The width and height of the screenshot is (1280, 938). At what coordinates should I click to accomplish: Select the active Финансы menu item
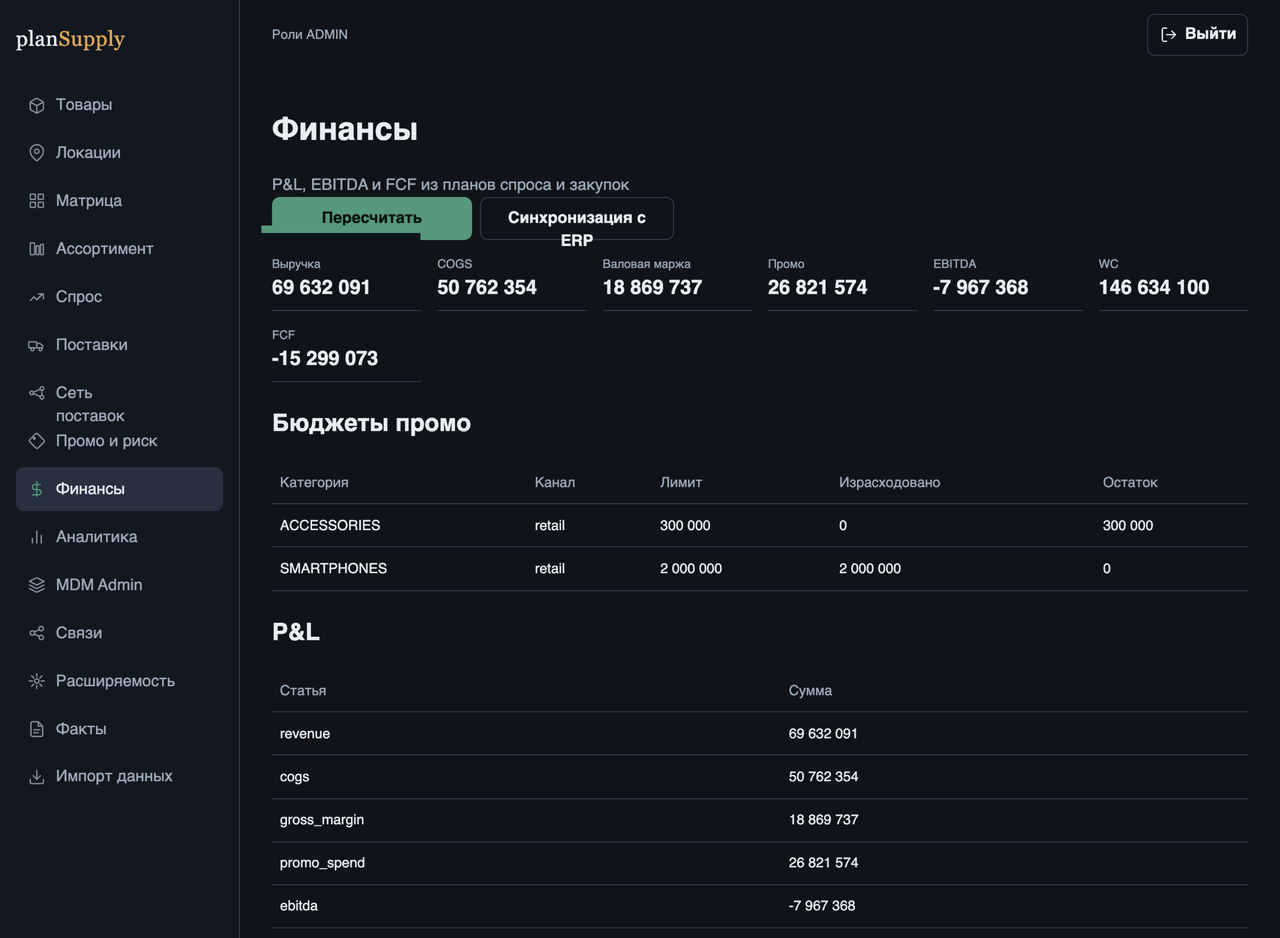[x=119, y=489]
